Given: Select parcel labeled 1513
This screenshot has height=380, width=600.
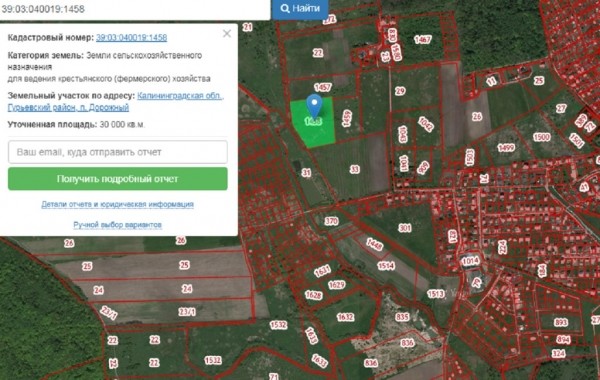Looking at the screenshot, I should click(436, 294).
